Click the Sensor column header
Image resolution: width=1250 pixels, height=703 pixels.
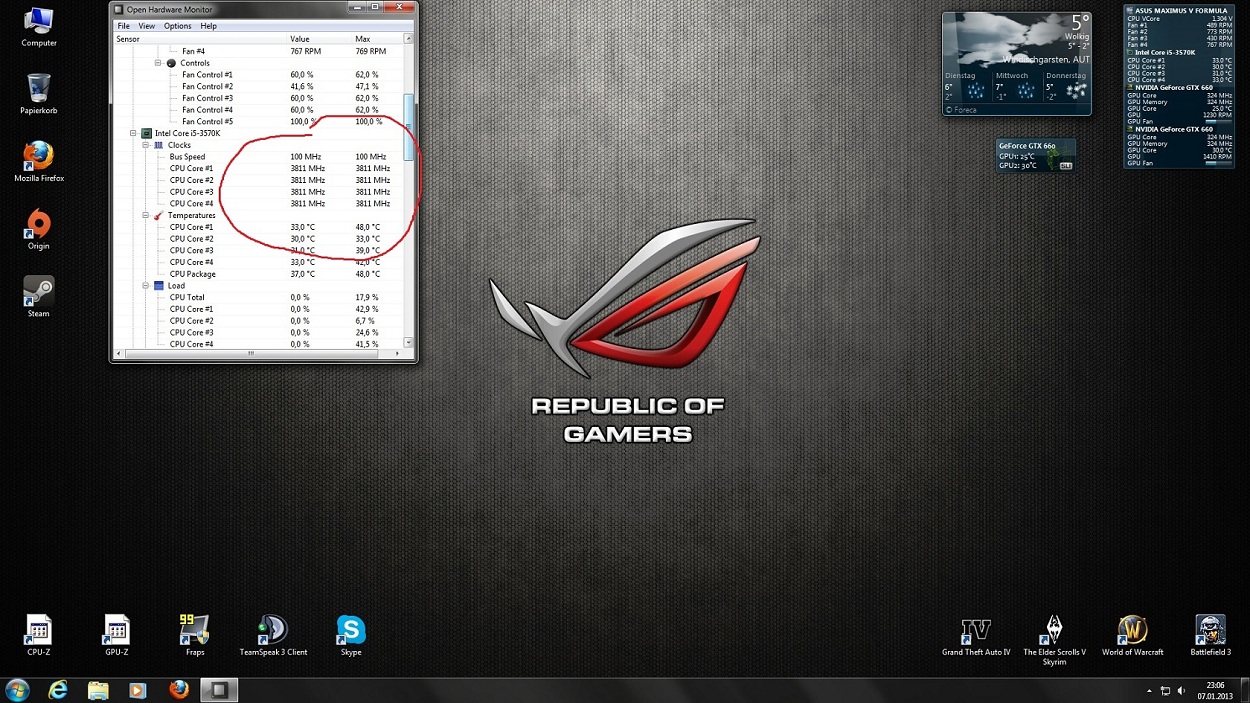[200, 39]
